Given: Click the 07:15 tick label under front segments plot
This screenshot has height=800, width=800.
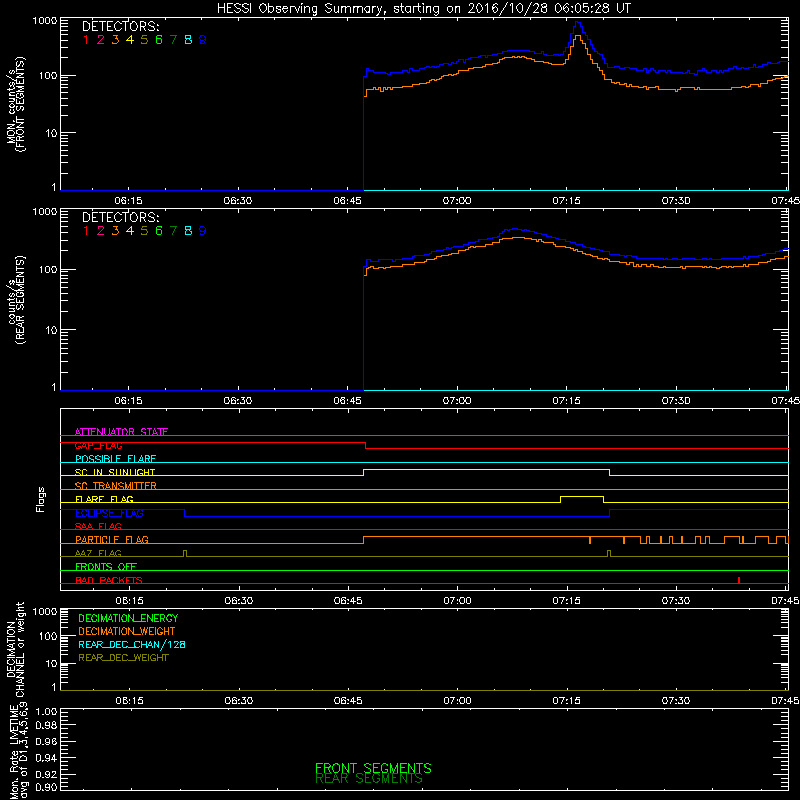Looking at the screenshot, I should point(566,201).
